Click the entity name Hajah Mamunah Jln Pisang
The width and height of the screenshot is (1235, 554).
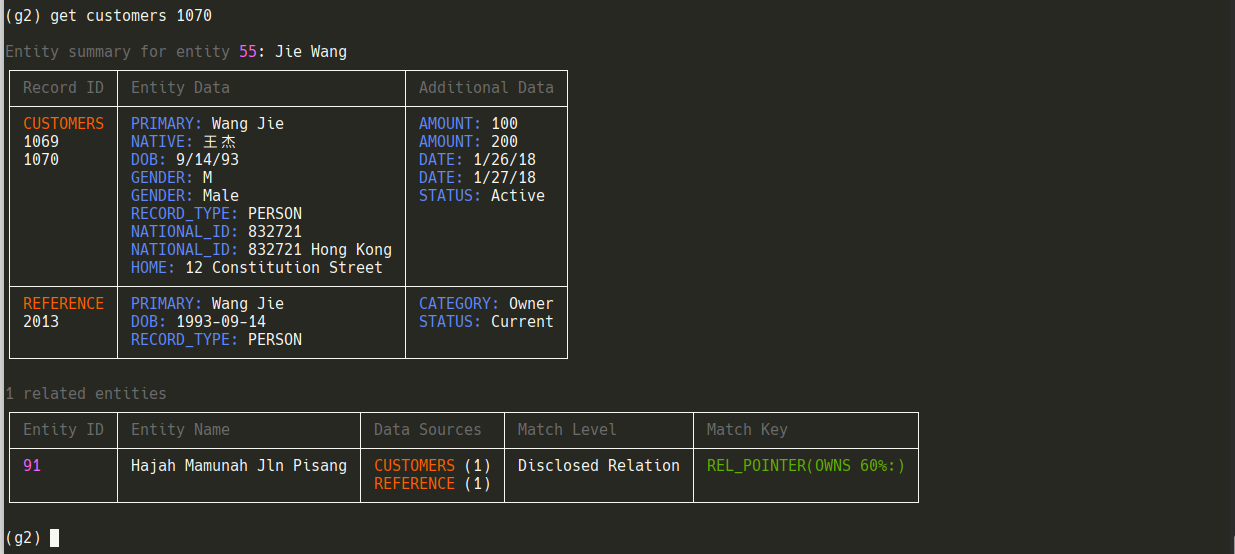(x=239, y=466)
